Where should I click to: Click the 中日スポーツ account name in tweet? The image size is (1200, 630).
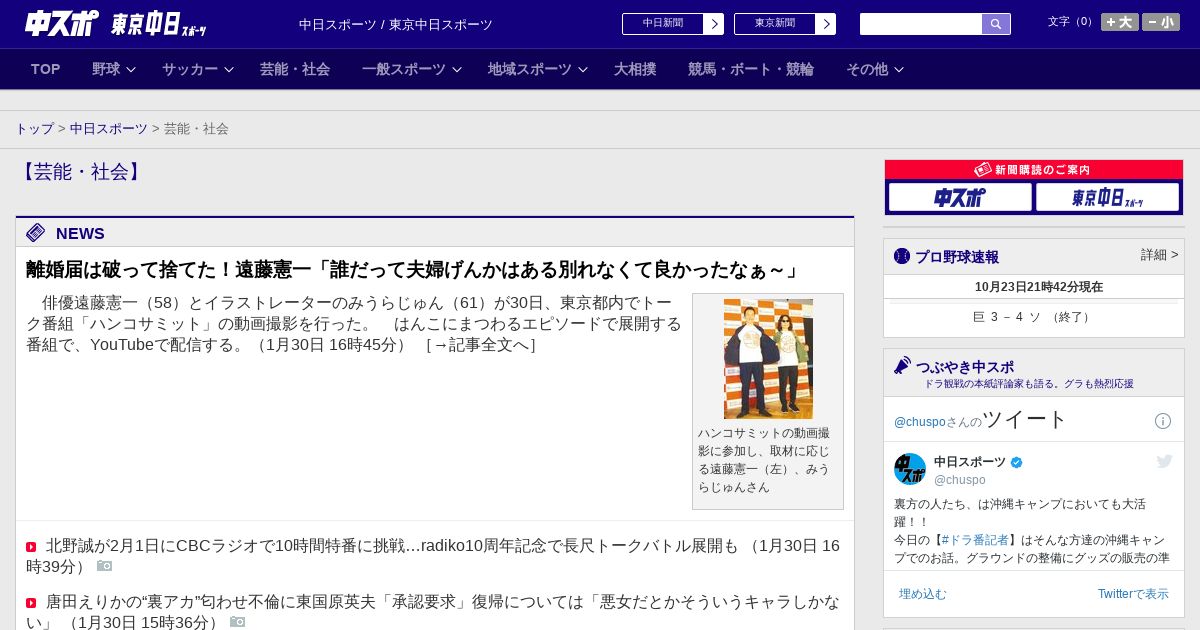(x=970, y=462)
